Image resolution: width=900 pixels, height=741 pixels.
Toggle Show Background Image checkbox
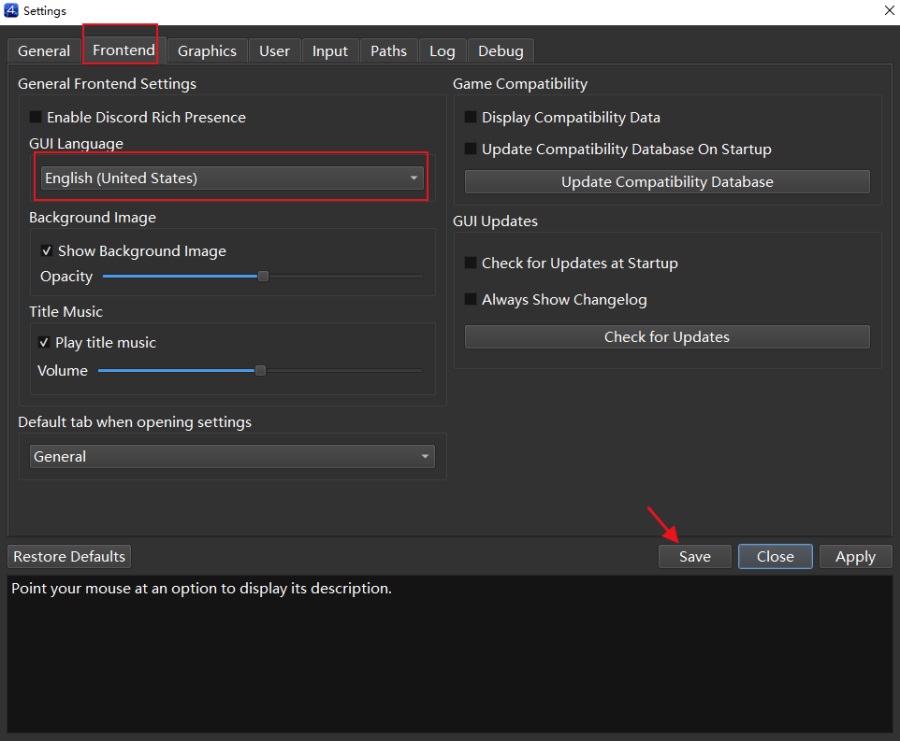click(x=46, y=251)
